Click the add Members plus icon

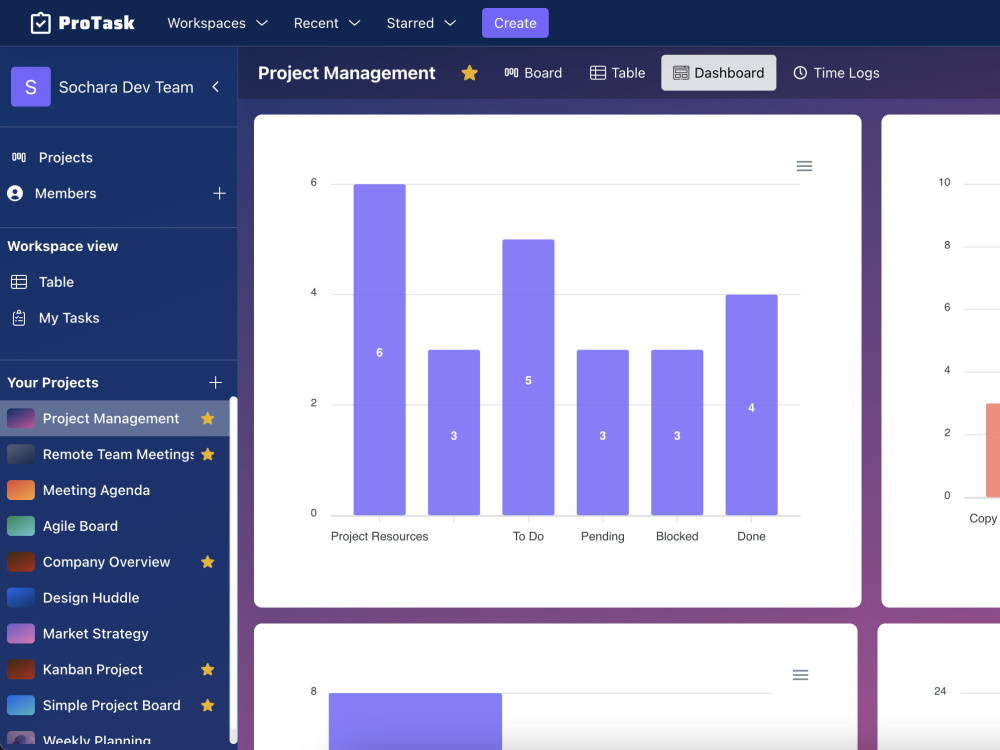pyautogui.click(x=219, y=193)
